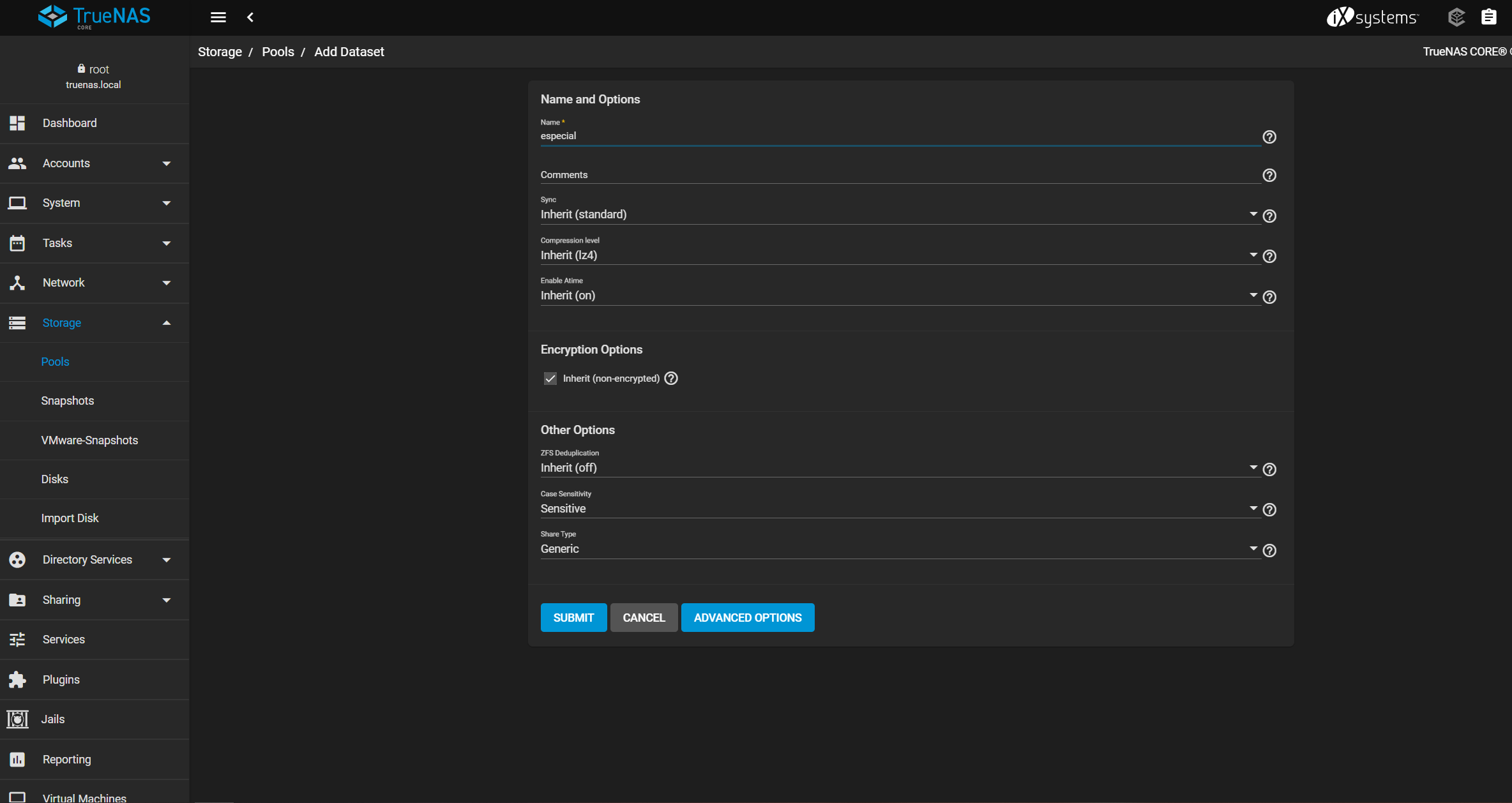1512x803 pixels.
Task: Click the back chevron icon in top bar
Action: point(250,17)
